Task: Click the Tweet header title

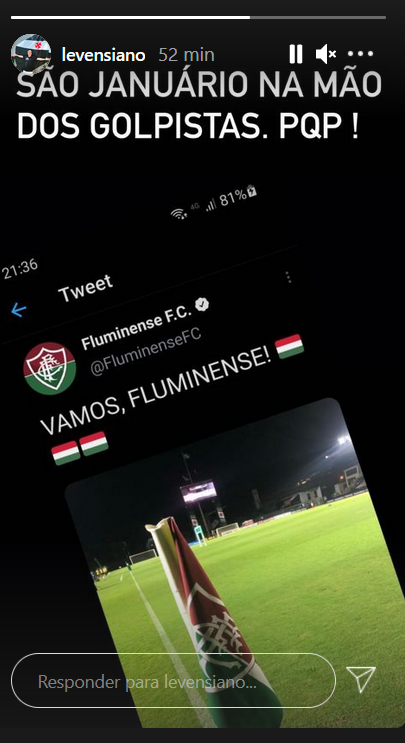Action: [85, 288]
